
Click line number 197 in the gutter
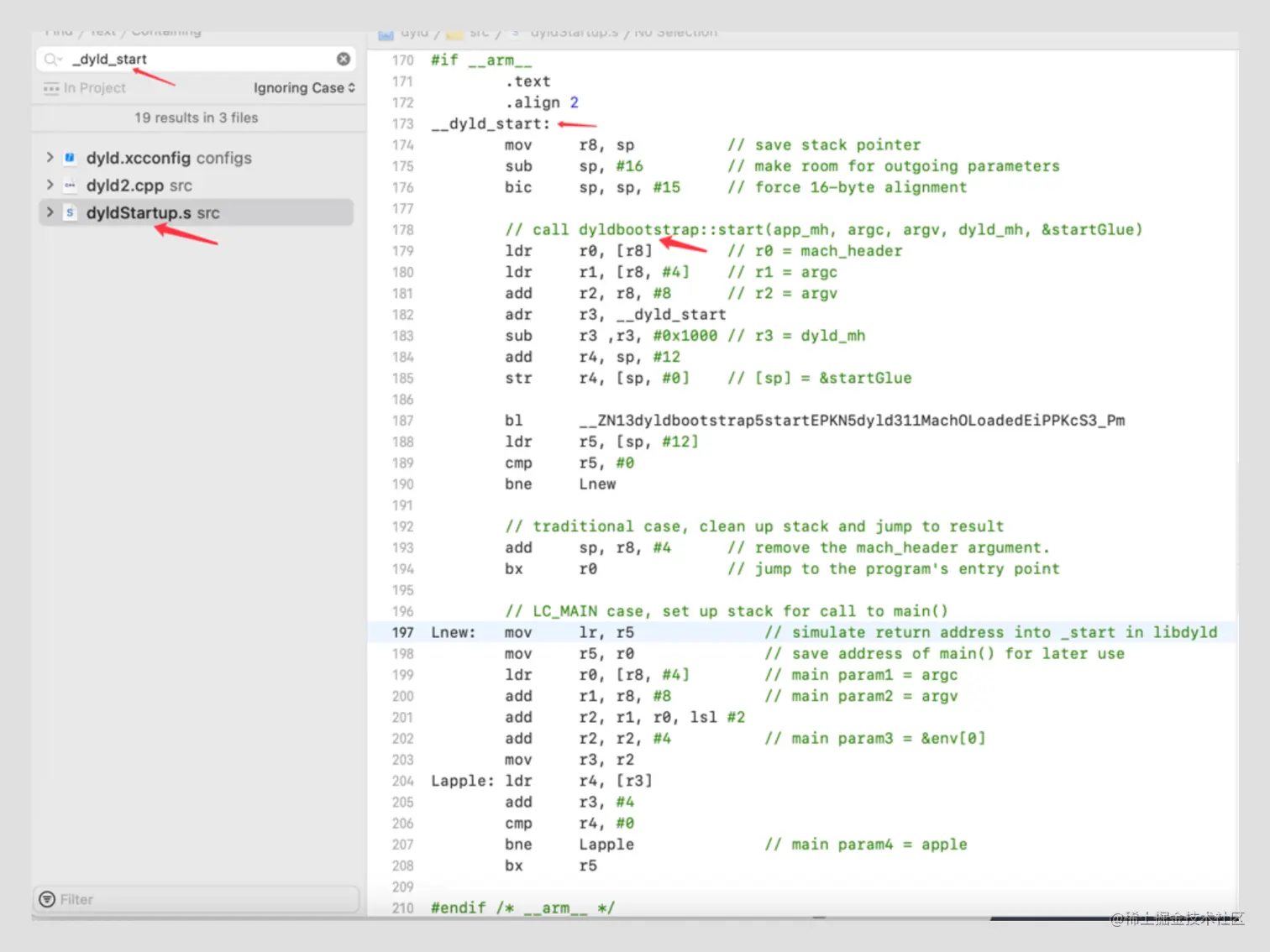[x=403, y=632]
